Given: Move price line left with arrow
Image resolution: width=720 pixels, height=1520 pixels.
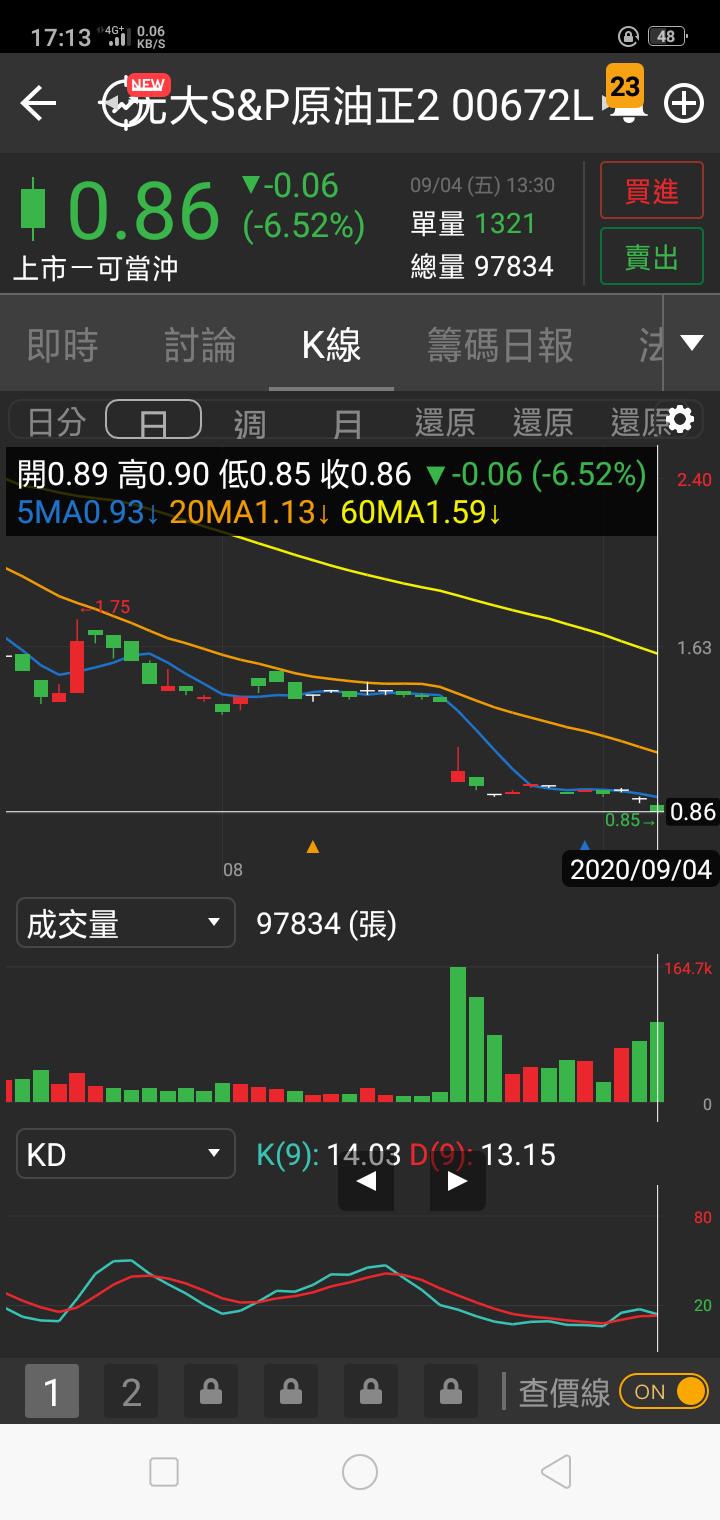Looking at the screenshot, I should pyautogui.click(x=366, y=1181).
